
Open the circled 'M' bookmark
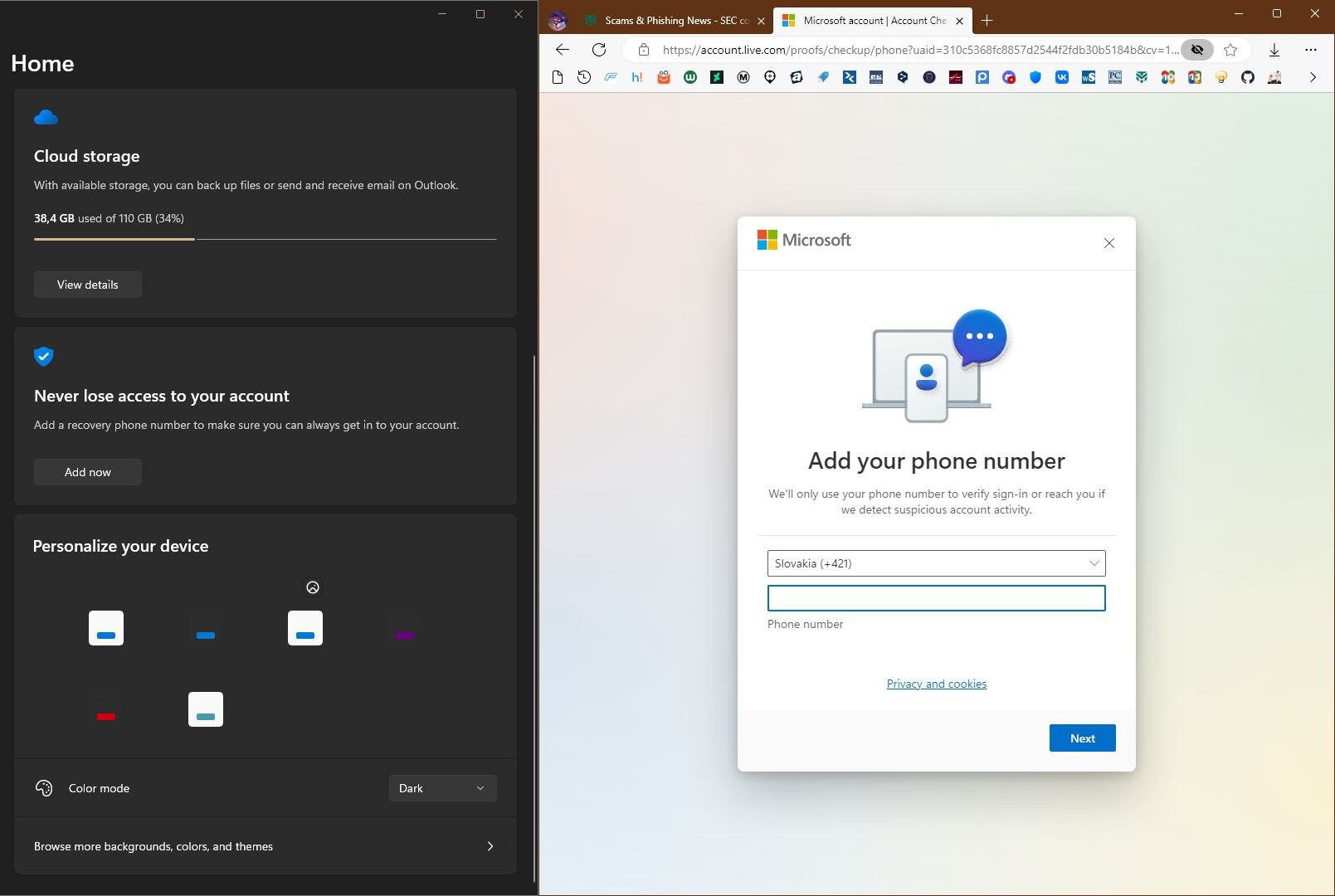743,77
